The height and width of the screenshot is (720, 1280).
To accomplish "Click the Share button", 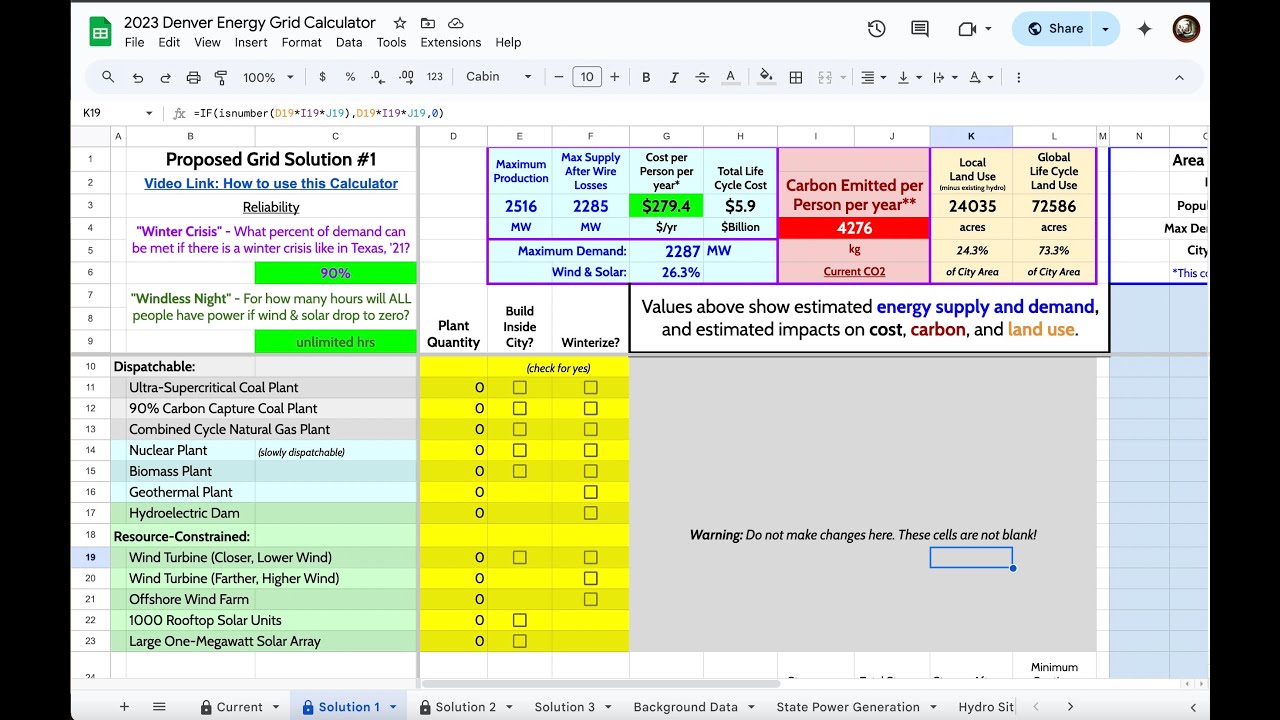I will click(x=1054, y=29).
